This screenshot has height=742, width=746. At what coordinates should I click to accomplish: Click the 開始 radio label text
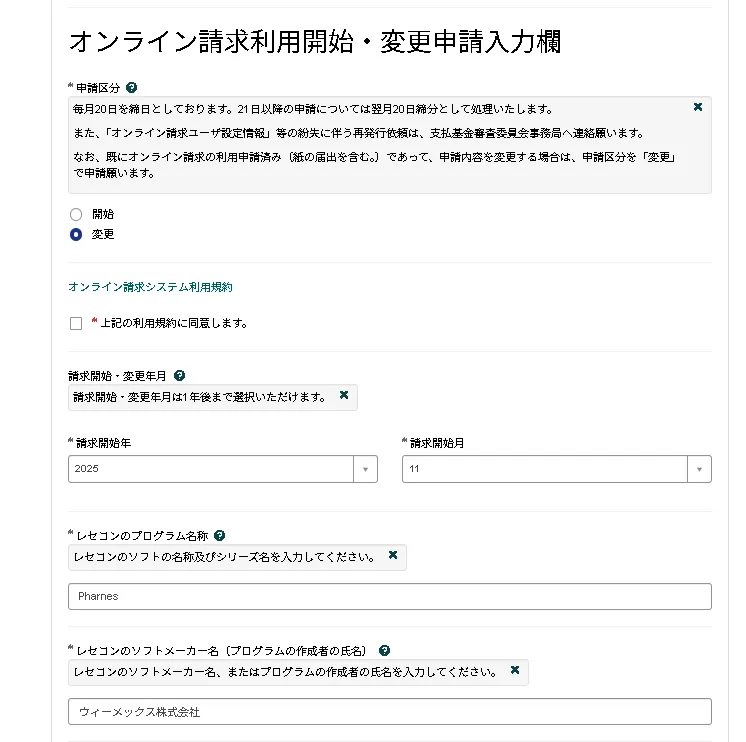click(103, 214)
